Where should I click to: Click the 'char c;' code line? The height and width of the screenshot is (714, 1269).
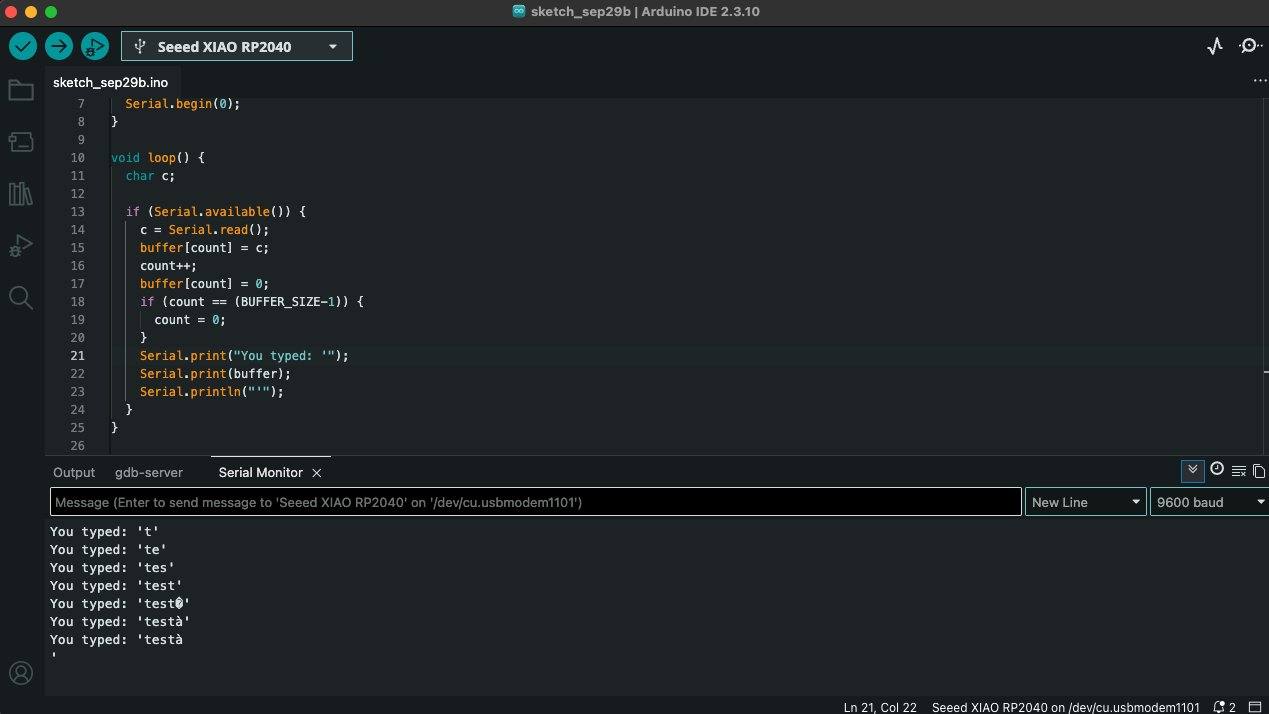[x=150, y=176]
